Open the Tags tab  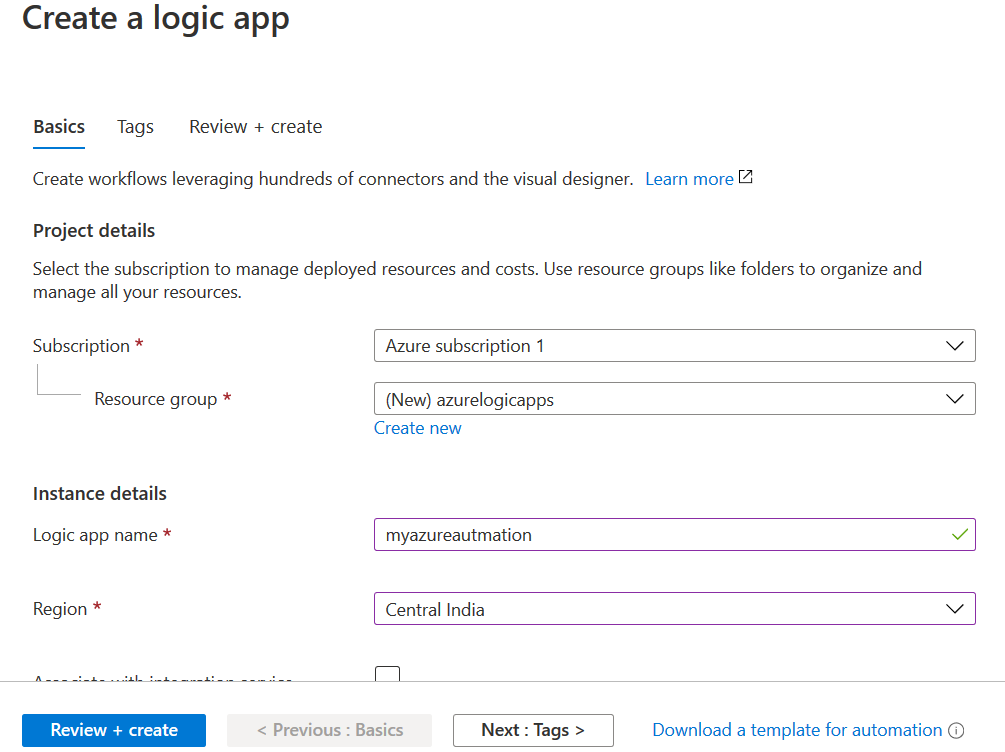135,127
